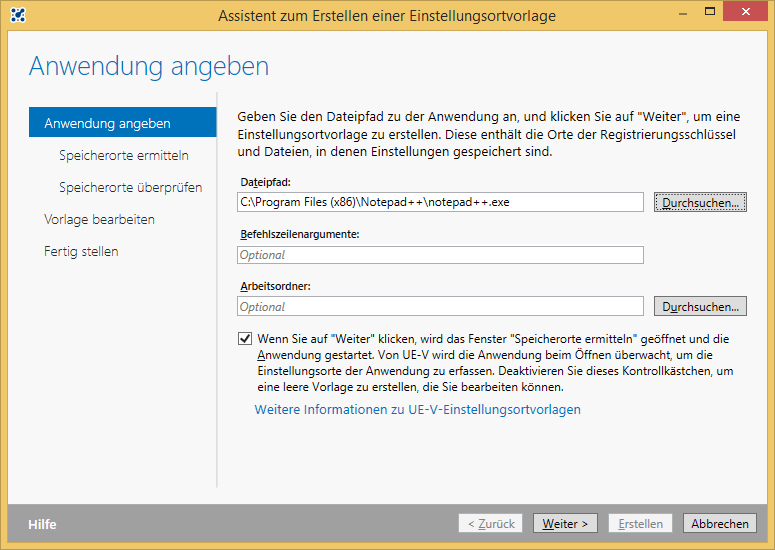Viewport: 775px width, 550px height.
Task: Click the Abbrechen button
Action: point(720,523)
